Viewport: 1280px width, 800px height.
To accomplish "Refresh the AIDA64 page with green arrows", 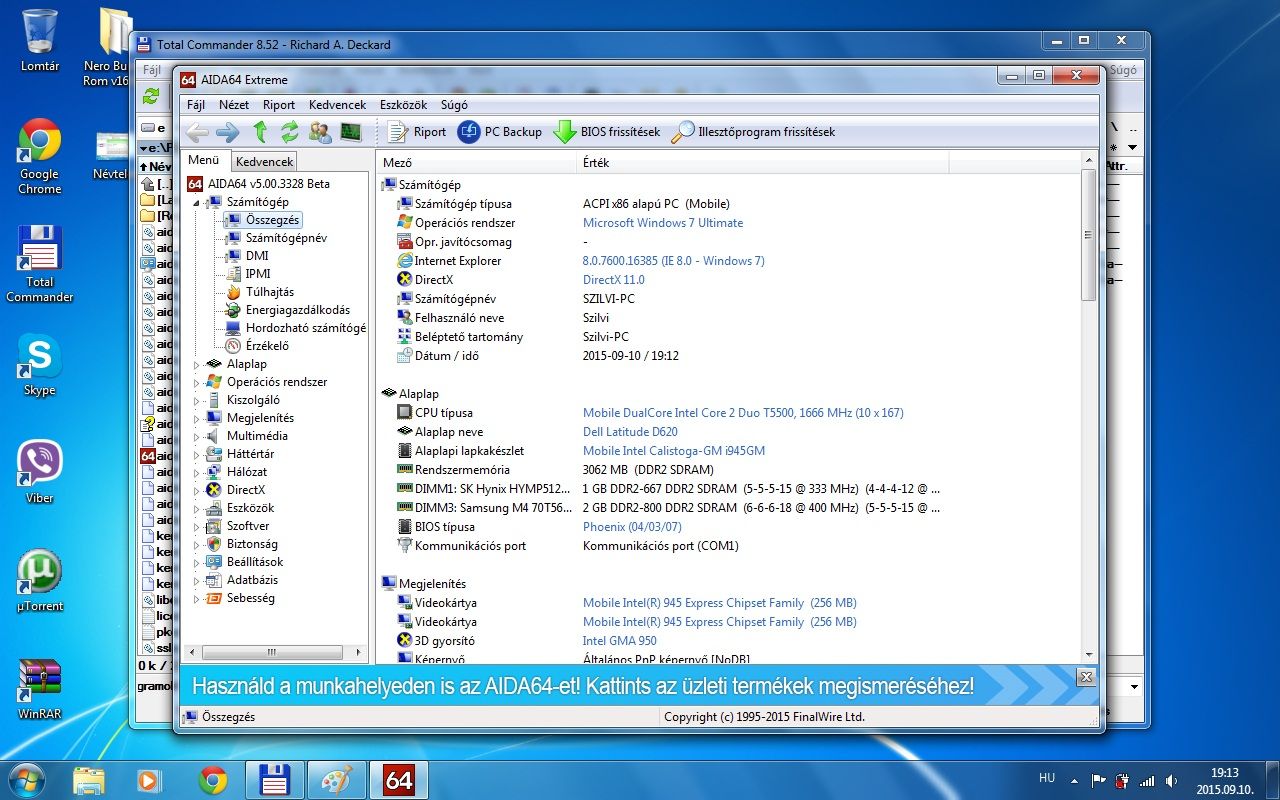I will point(290,131).
